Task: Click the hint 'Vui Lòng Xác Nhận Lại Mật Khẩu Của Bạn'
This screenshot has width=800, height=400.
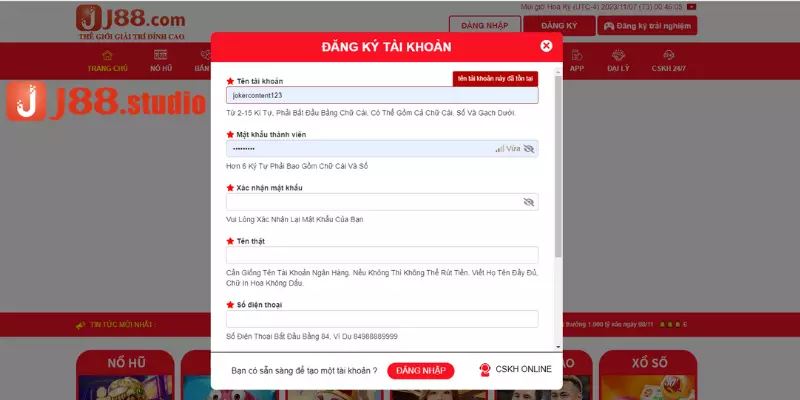Action: click(294, 219)
